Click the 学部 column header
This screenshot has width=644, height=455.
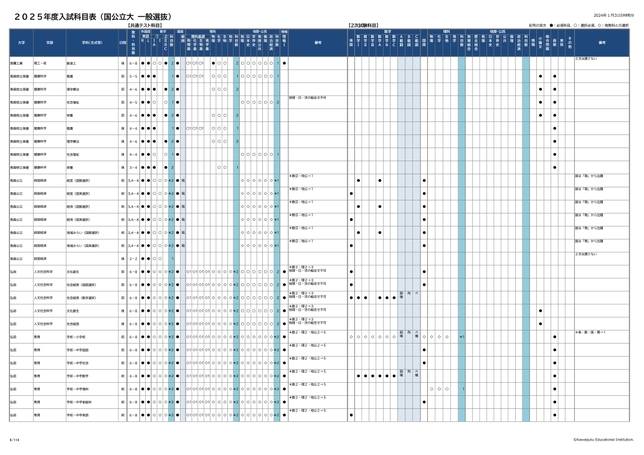coord(48,43)
